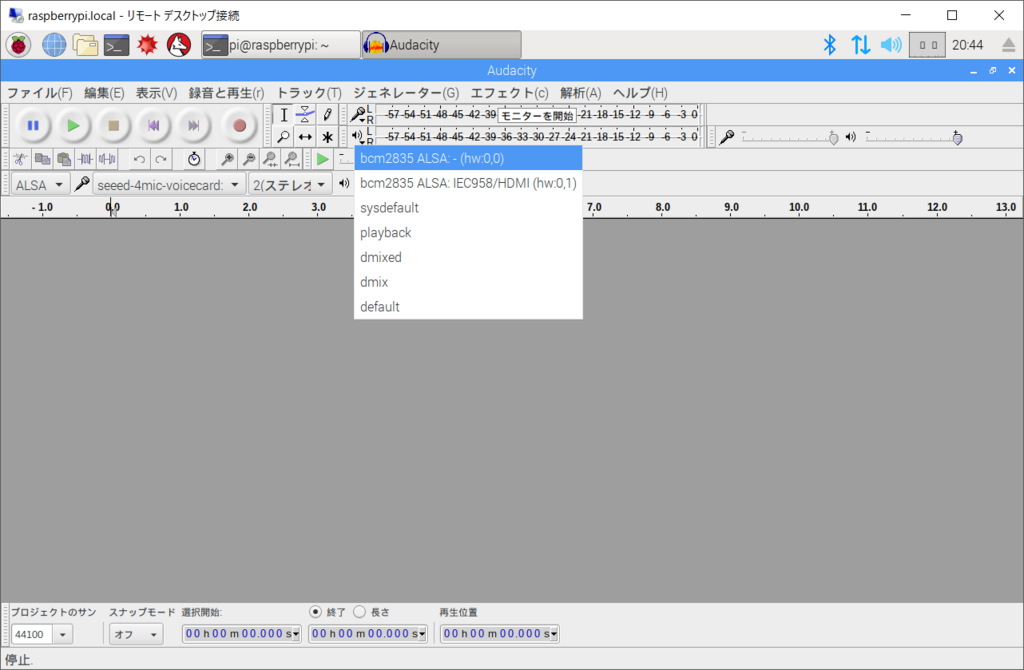Click the Paste icon in edit toolbar
This screenshot has width=1024, height=670.
tap(64, 159)
